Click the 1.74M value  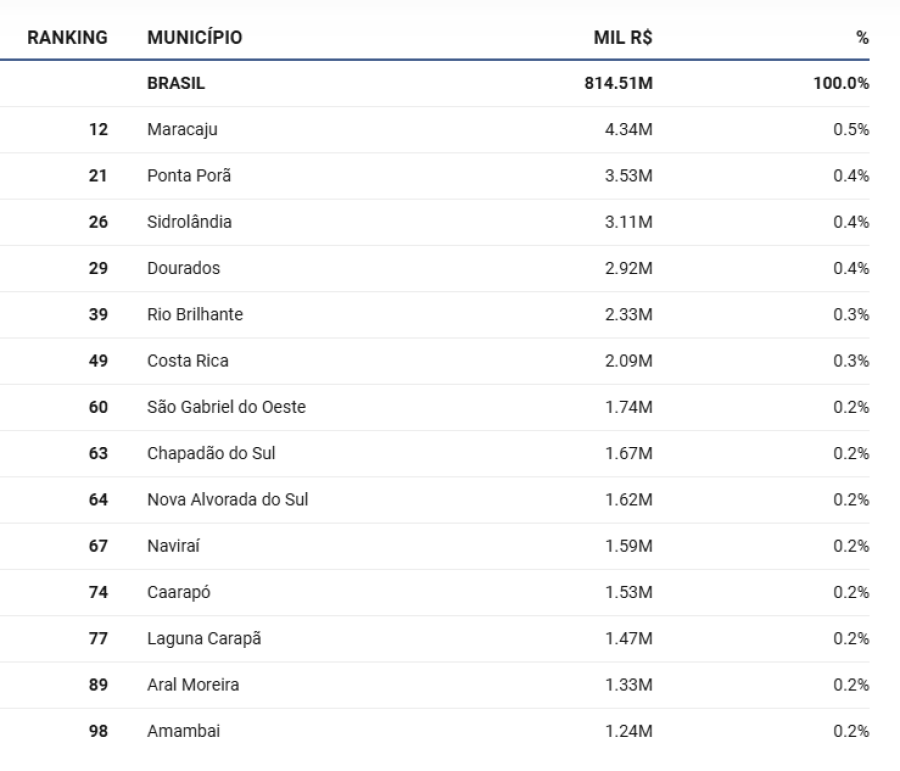[629, 407]
